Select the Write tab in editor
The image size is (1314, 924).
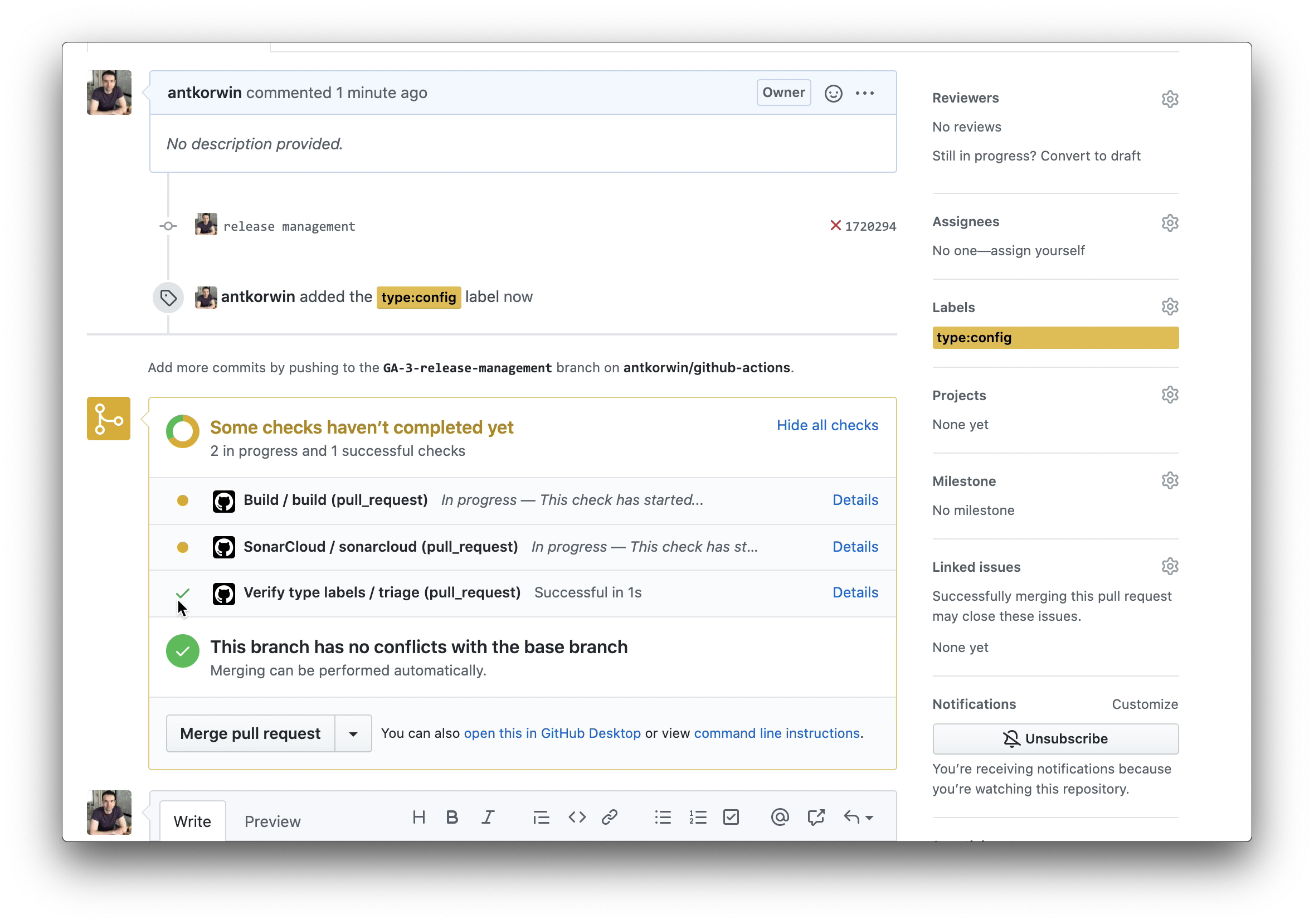pyautogui.click(x=192, y=821)
